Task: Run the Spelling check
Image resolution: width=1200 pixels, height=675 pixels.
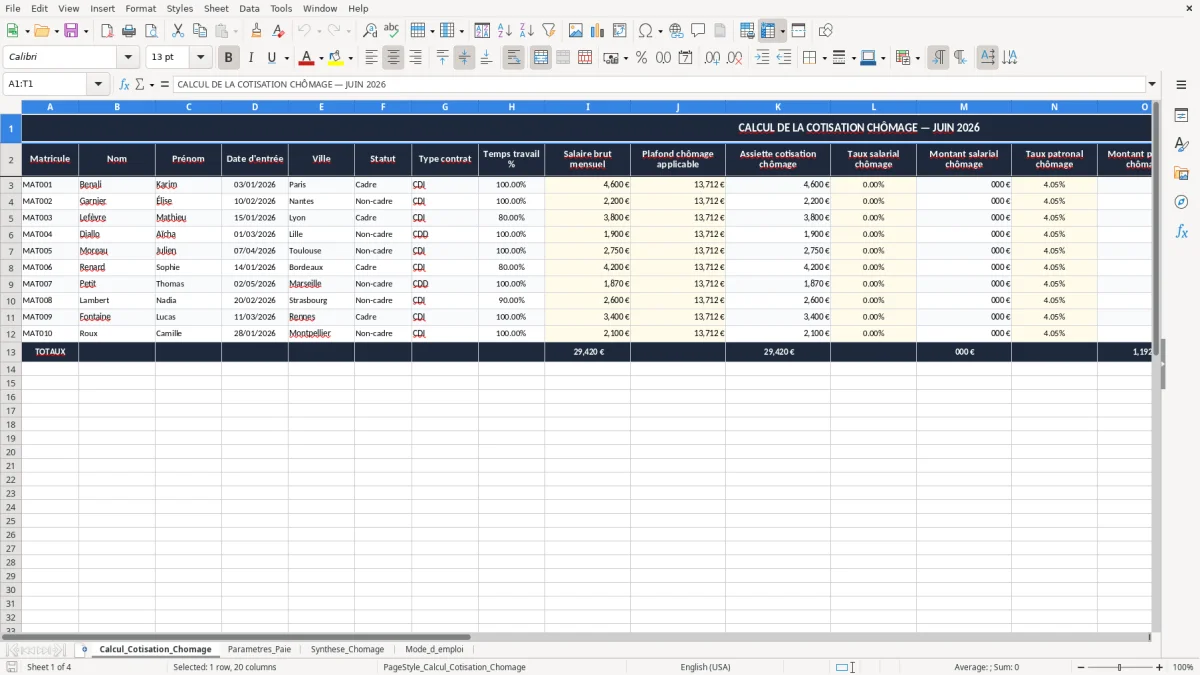Action: pyautogui.click(x=392, y=31)
